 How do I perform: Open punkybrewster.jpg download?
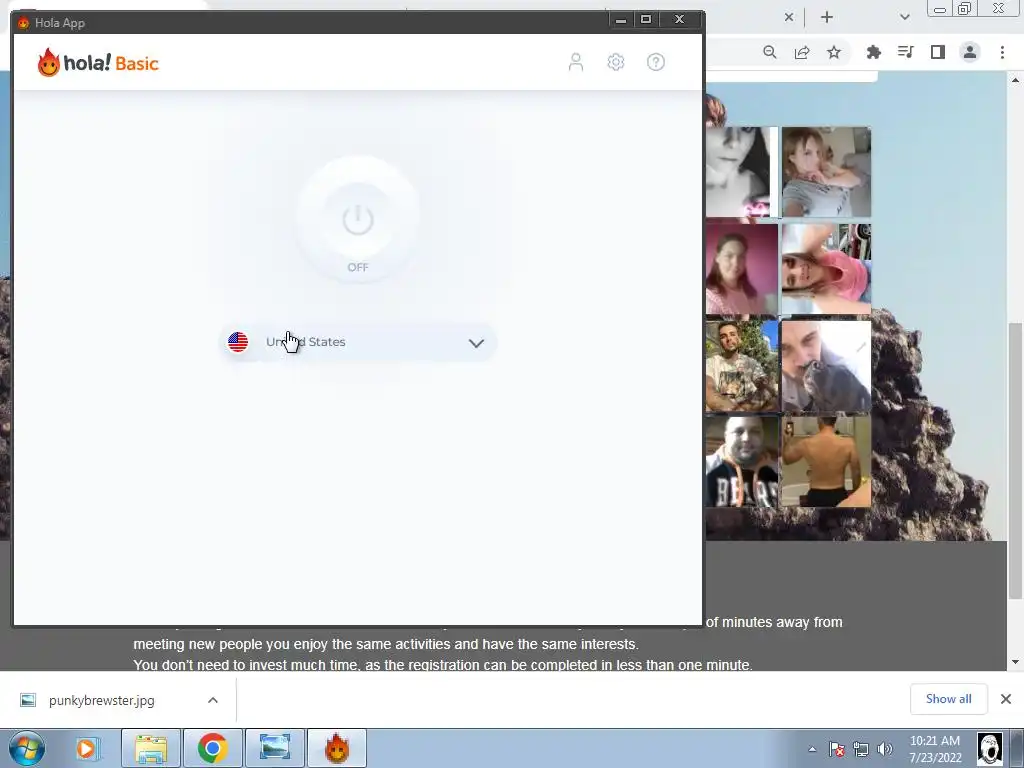click(x=102, y=700)
